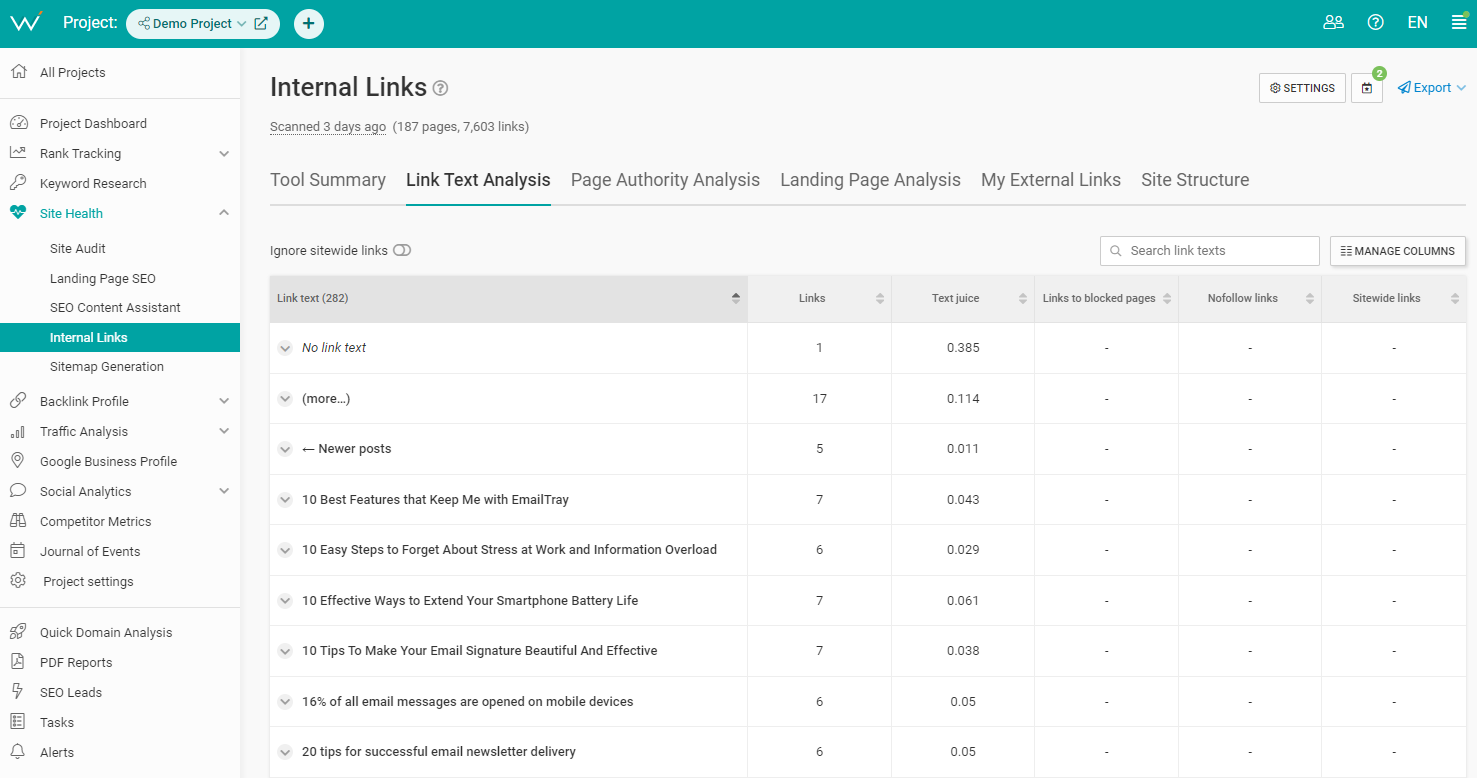Click the SETTINGS button
The width and height of the screenshot is (1477, 778).
[1302, 88]
